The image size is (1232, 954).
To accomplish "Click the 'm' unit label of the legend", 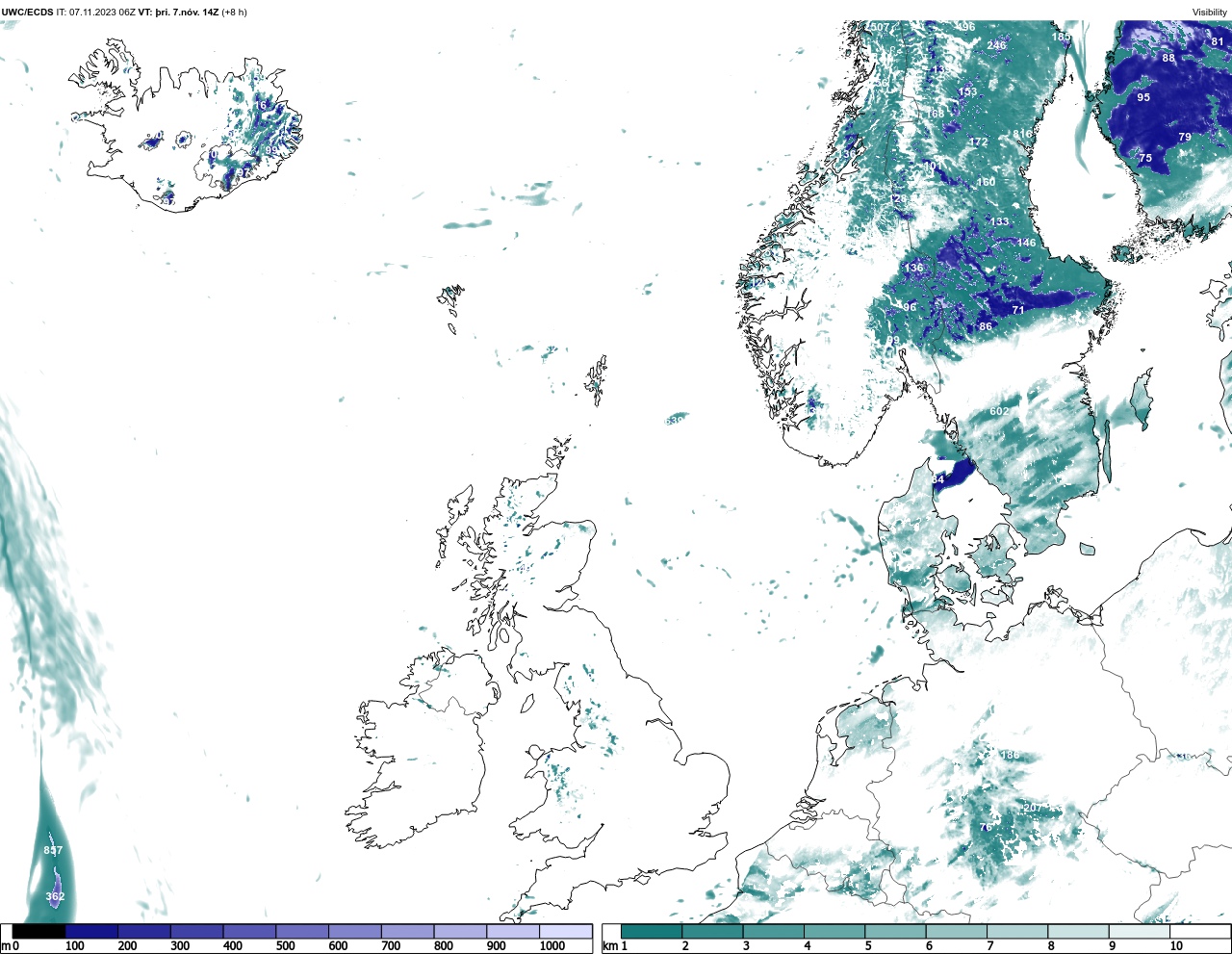I will 5,946.
